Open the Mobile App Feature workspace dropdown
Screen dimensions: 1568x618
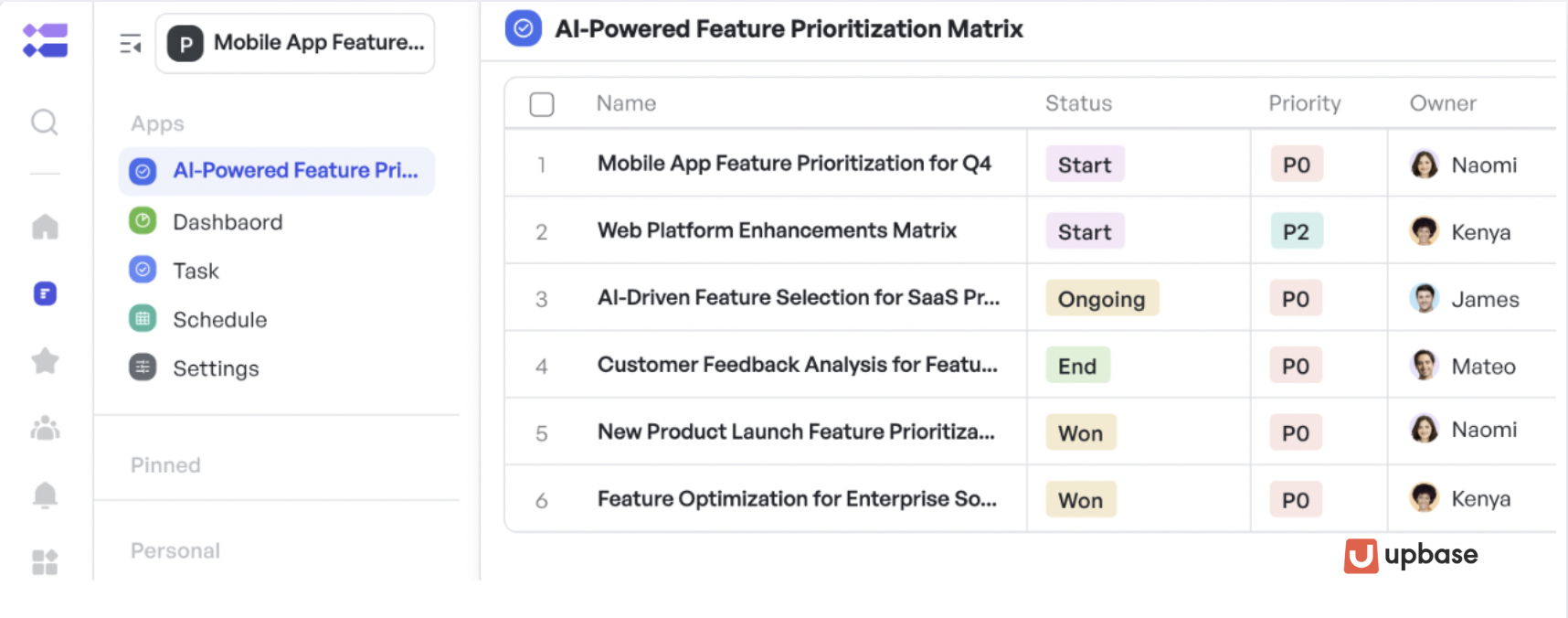(x=295, y=43)
